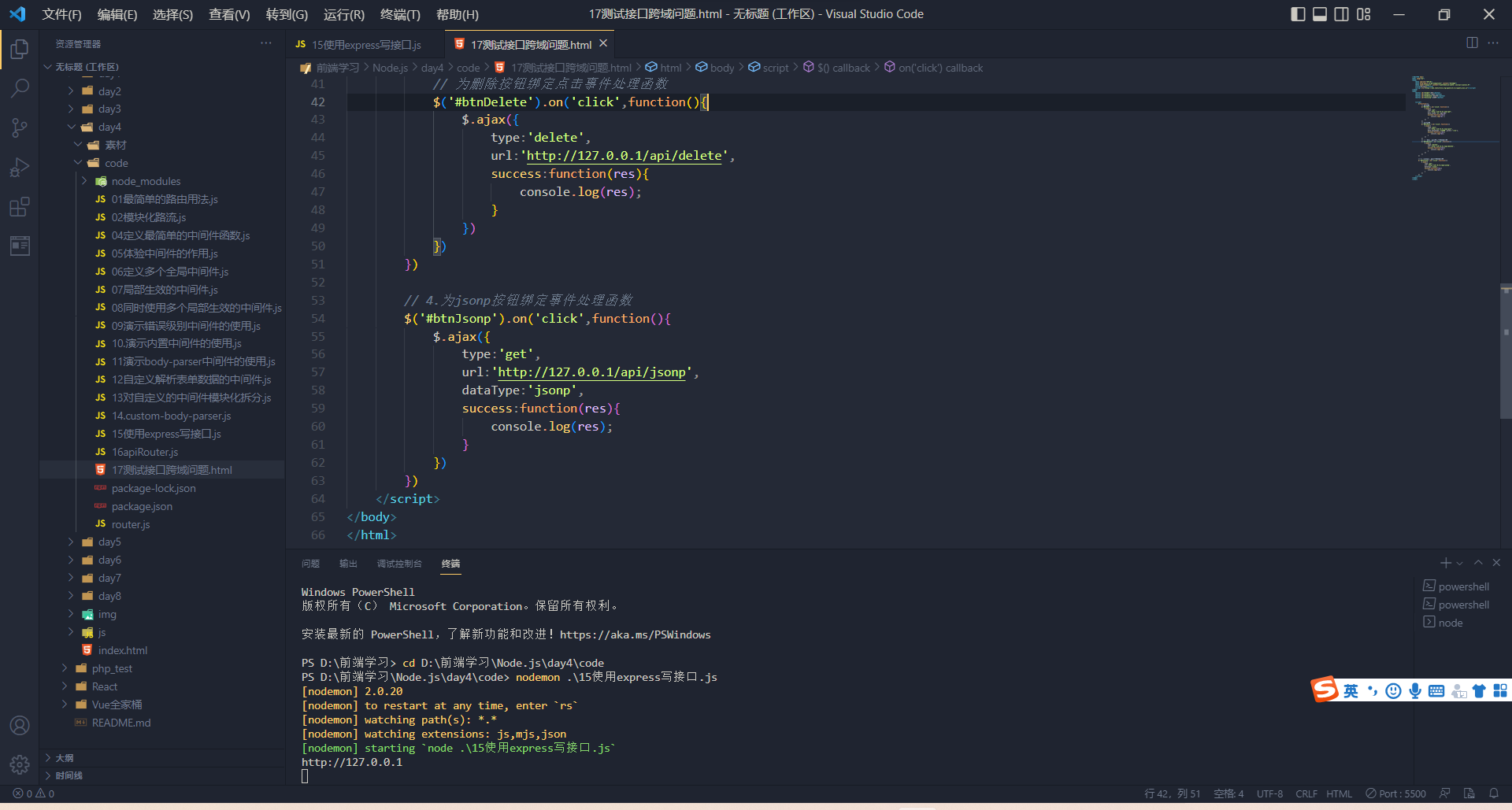Expand the day5 folder

tap(108, 542)
